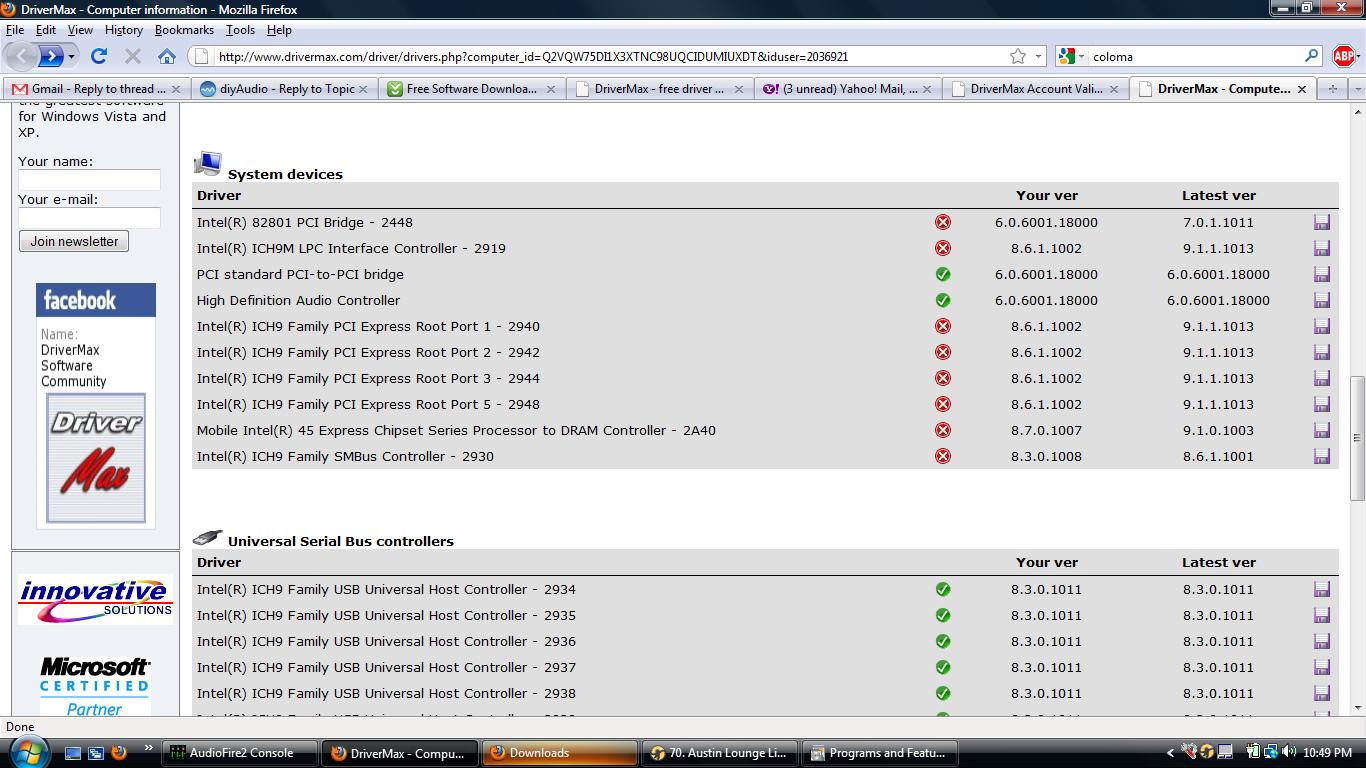1366x768 pixels.
Task: Run search with the magnifier icon
Action: click(1312, 56)
